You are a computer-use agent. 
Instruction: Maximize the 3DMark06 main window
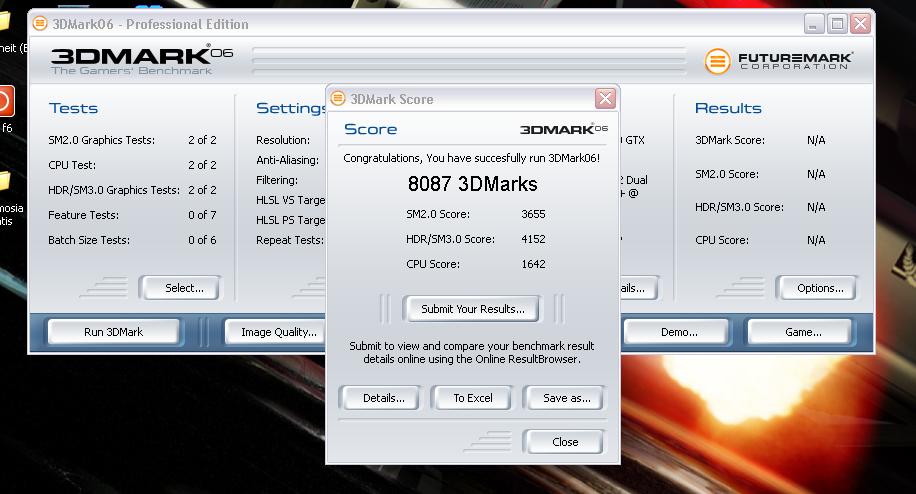[837, 24]
